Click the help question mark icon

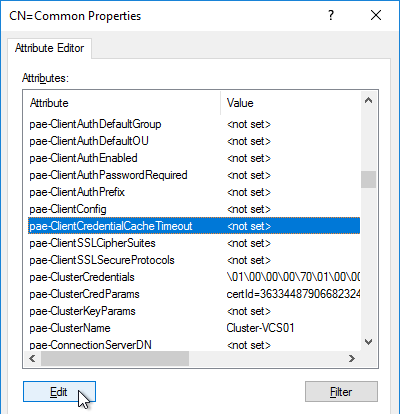coord(331,15)
